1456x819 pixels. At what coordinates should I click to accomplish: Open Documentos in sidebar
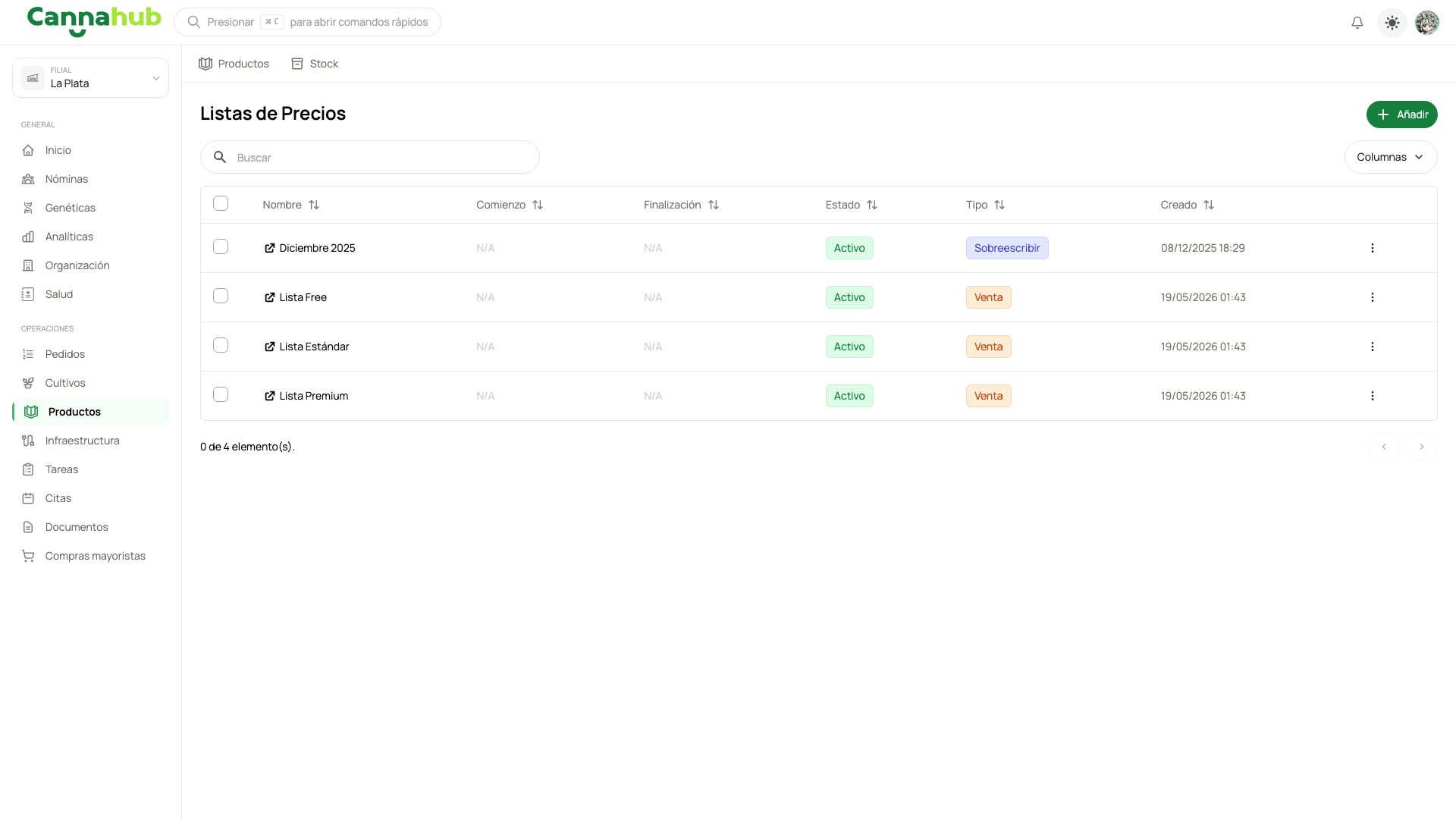point(90,527)
